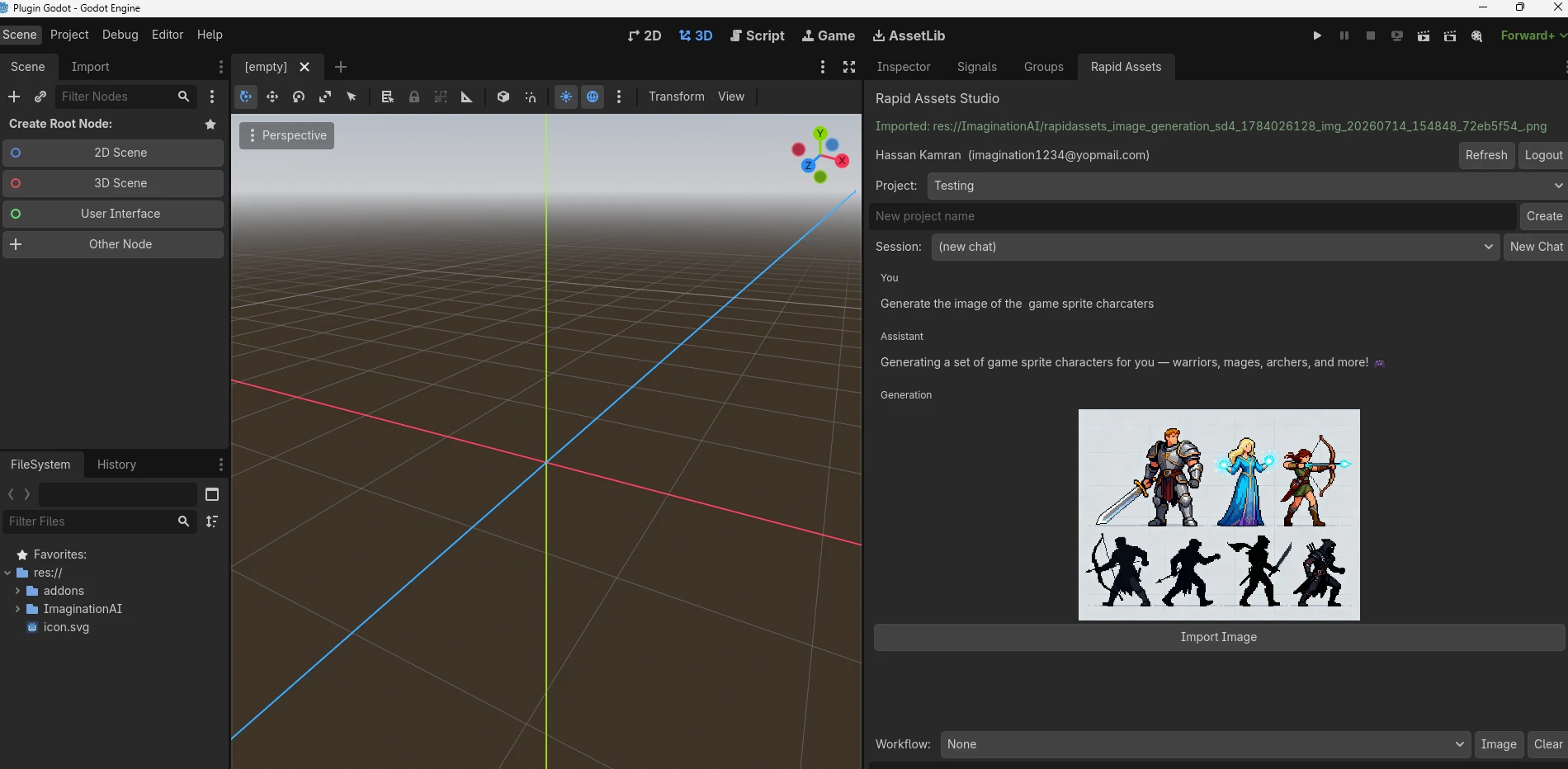Activate the Transform mode tool in viewport toolbar
The height and width of the screenshot is (769, 1568).
point(246,97)
